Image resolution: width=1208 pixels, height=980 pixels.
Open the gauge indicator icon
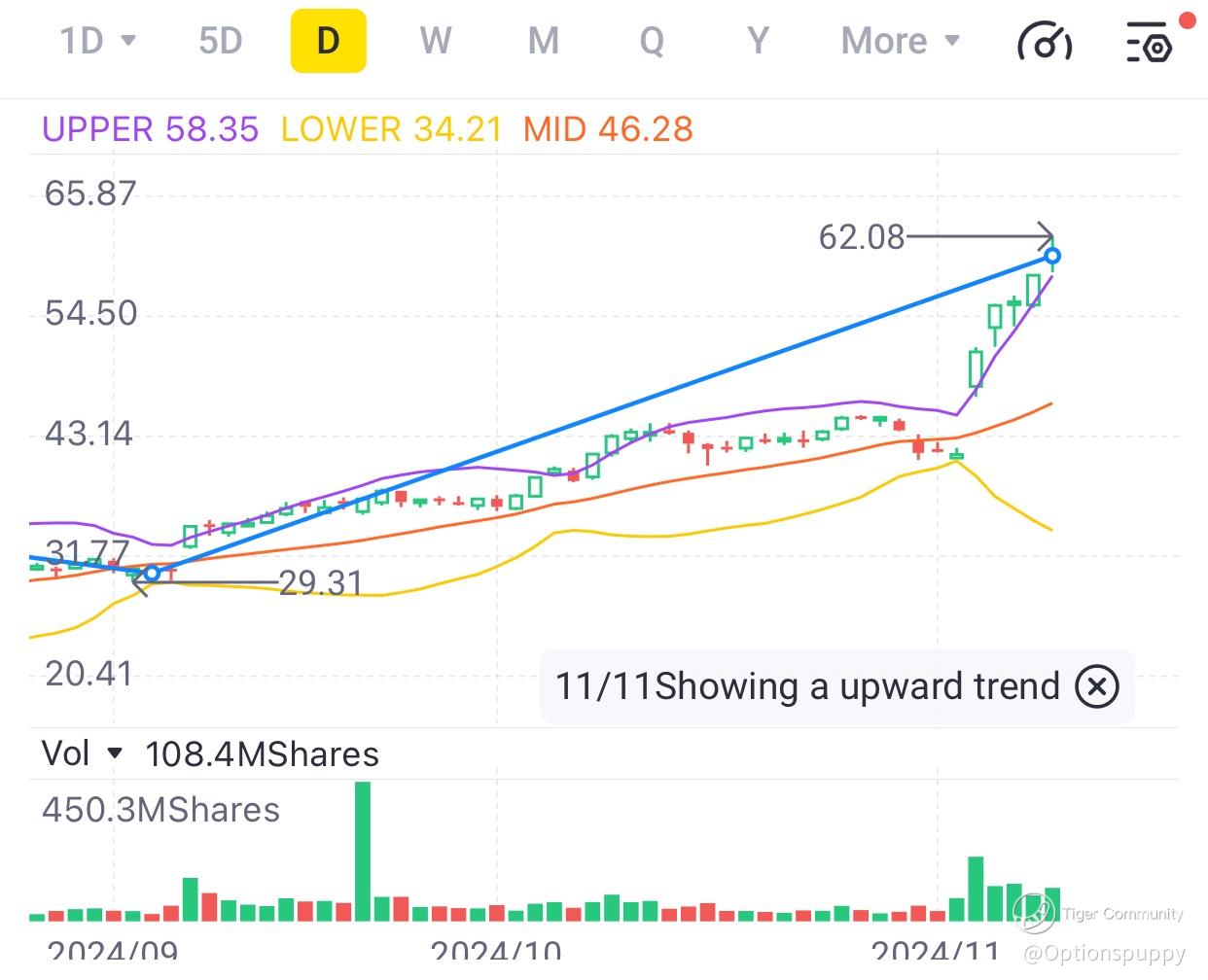tap(1045, 42)
